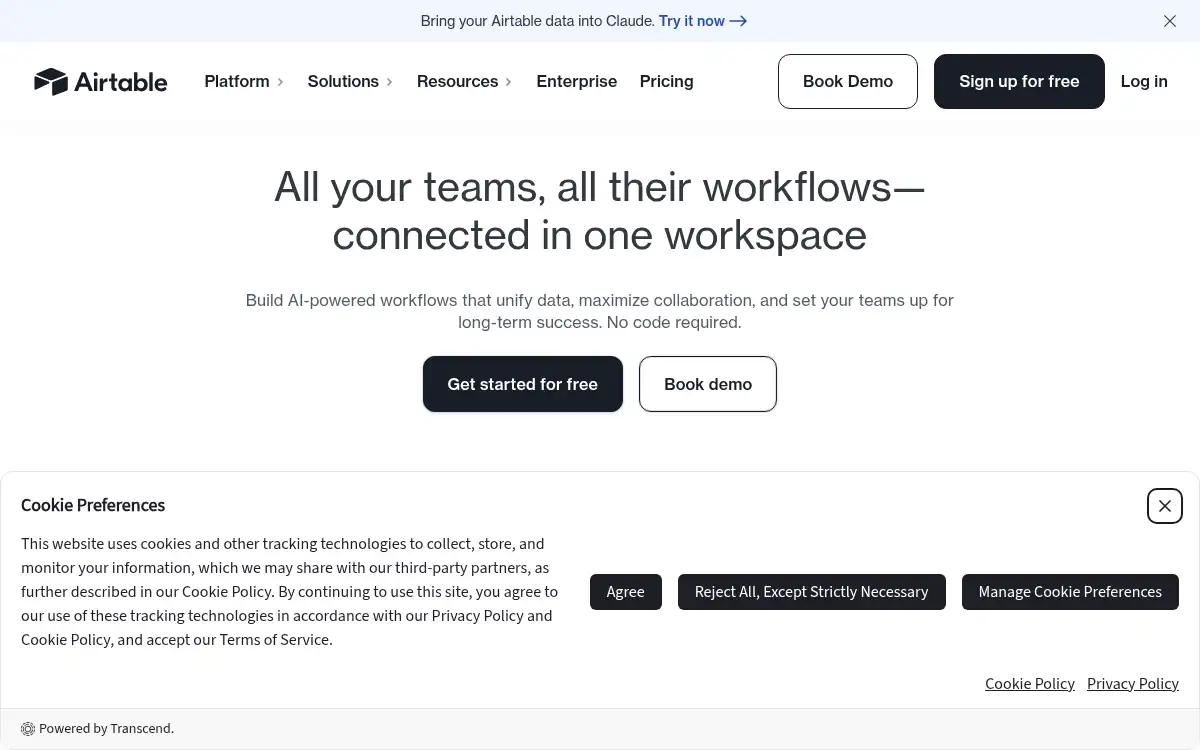The image size is (1200, 750).
Task: Click the Powered by Transcend text
Action: [x=107, y=729]
